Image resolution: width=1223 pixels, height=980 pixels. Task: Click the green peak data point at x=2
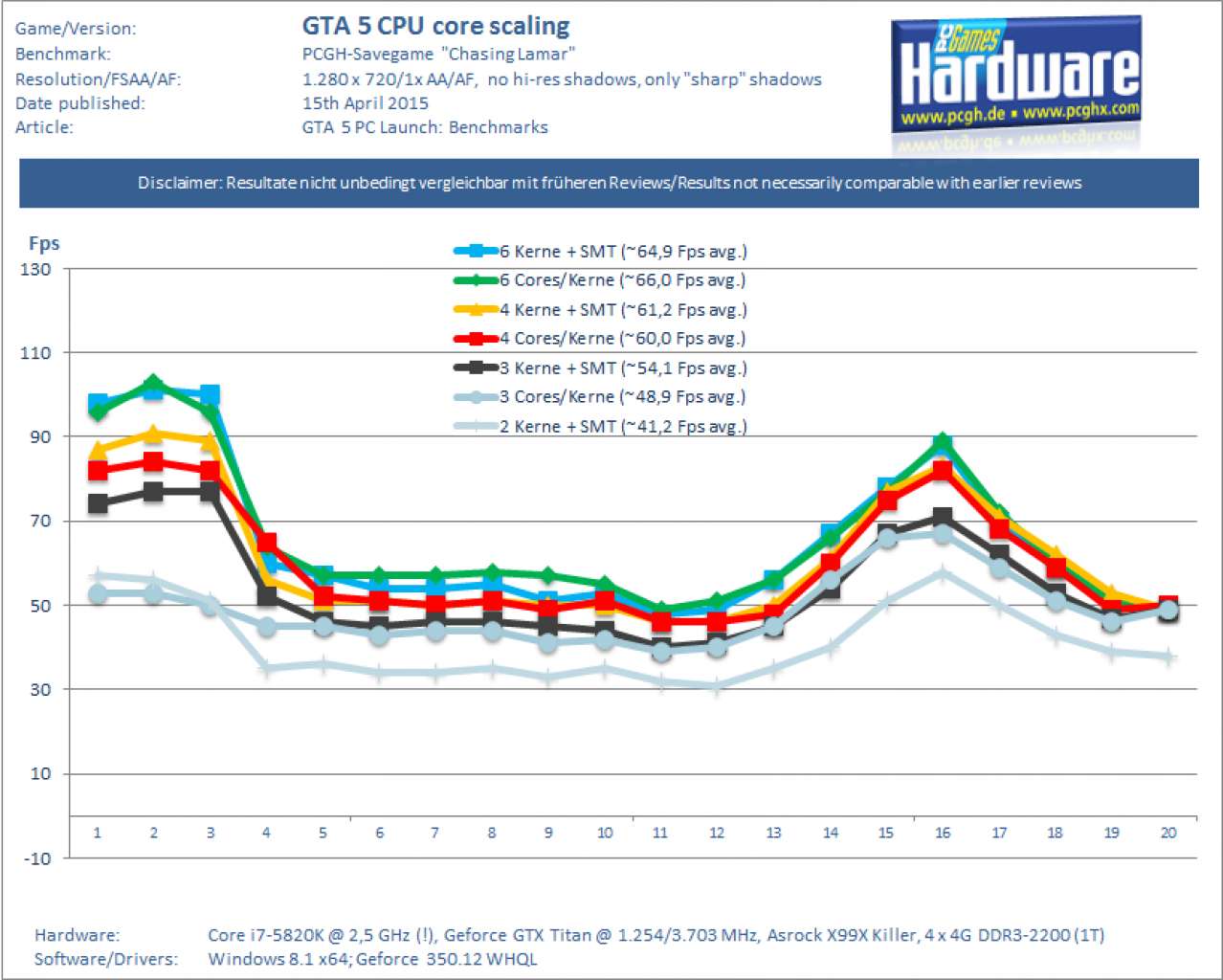(x=153, y=384)
